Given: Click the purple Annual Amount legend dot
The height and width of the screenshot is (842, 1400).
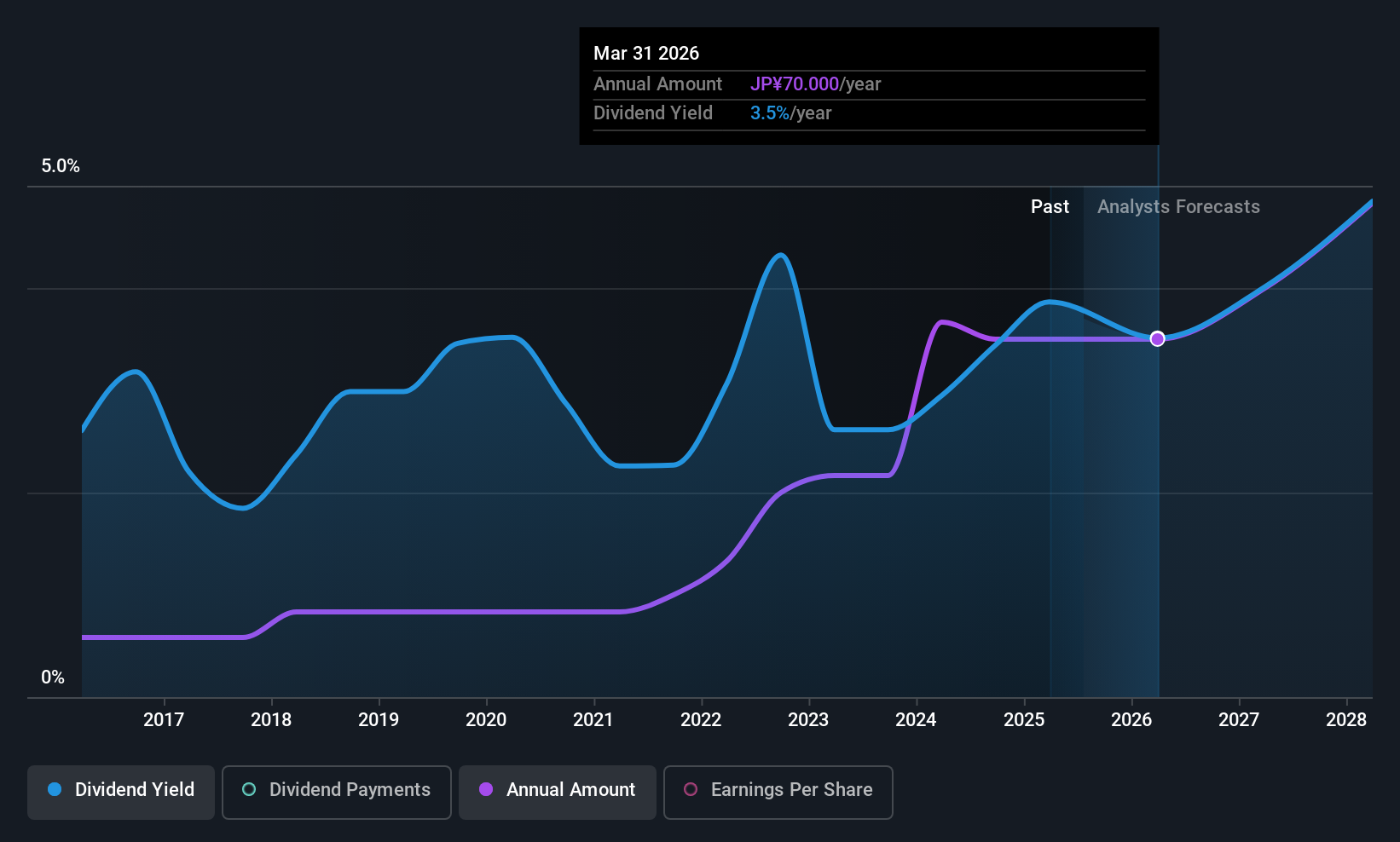Looking at the screenshot, I should coord(486,790).
